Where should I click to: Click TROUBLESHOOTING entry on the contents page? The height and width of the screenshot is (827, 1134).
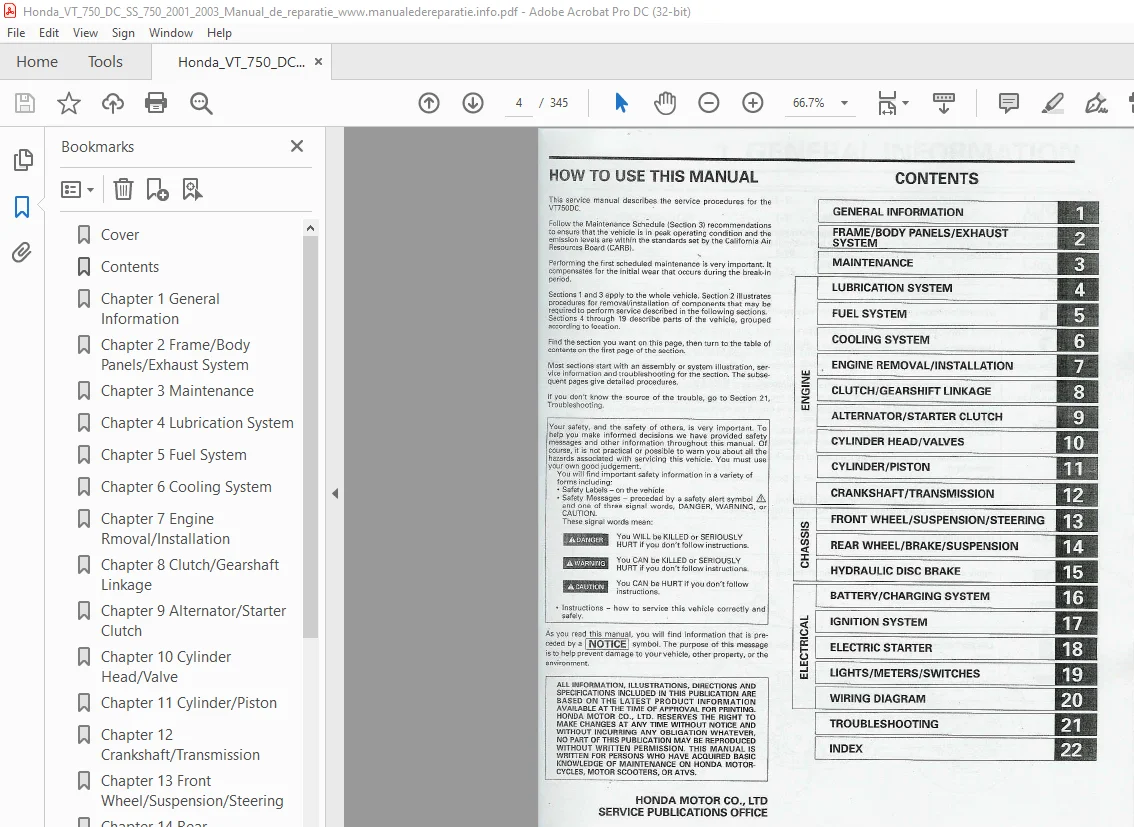[884, 724]
